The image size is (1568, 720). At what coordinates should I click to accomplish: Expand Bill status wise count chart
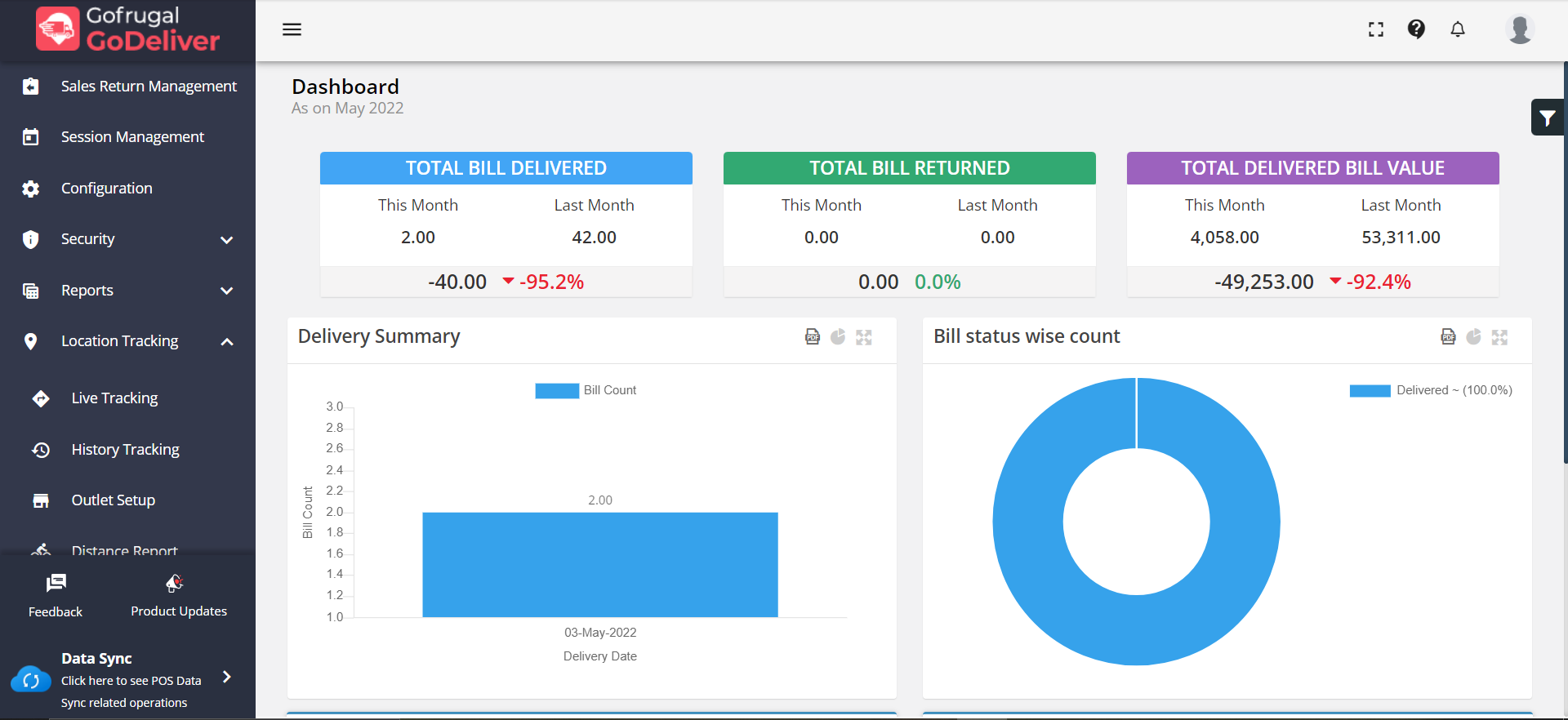coord(1499,337)
